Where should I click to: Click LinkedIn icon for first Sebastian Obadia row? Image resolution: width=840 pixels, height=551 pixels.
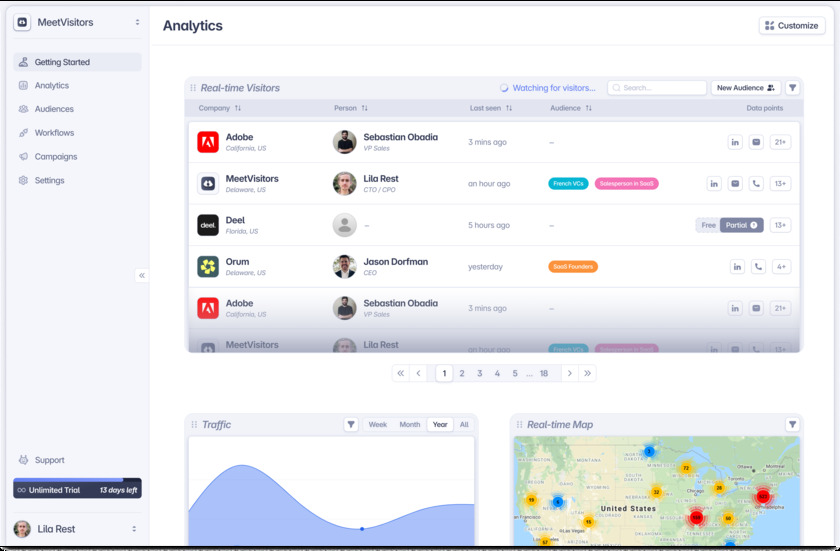(735, 142)
